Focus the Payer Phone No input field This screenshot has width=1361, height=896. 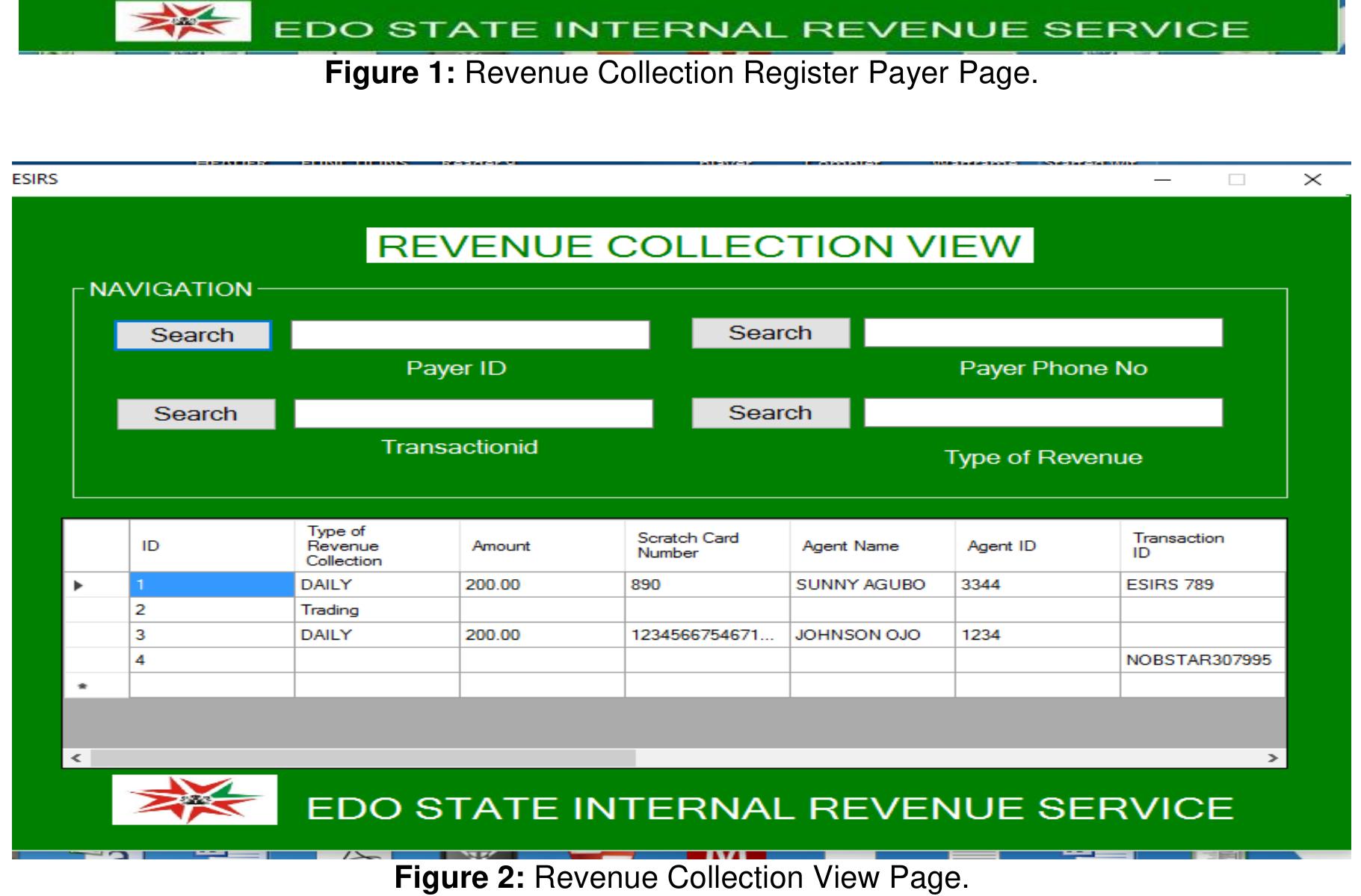(1043, 333)
